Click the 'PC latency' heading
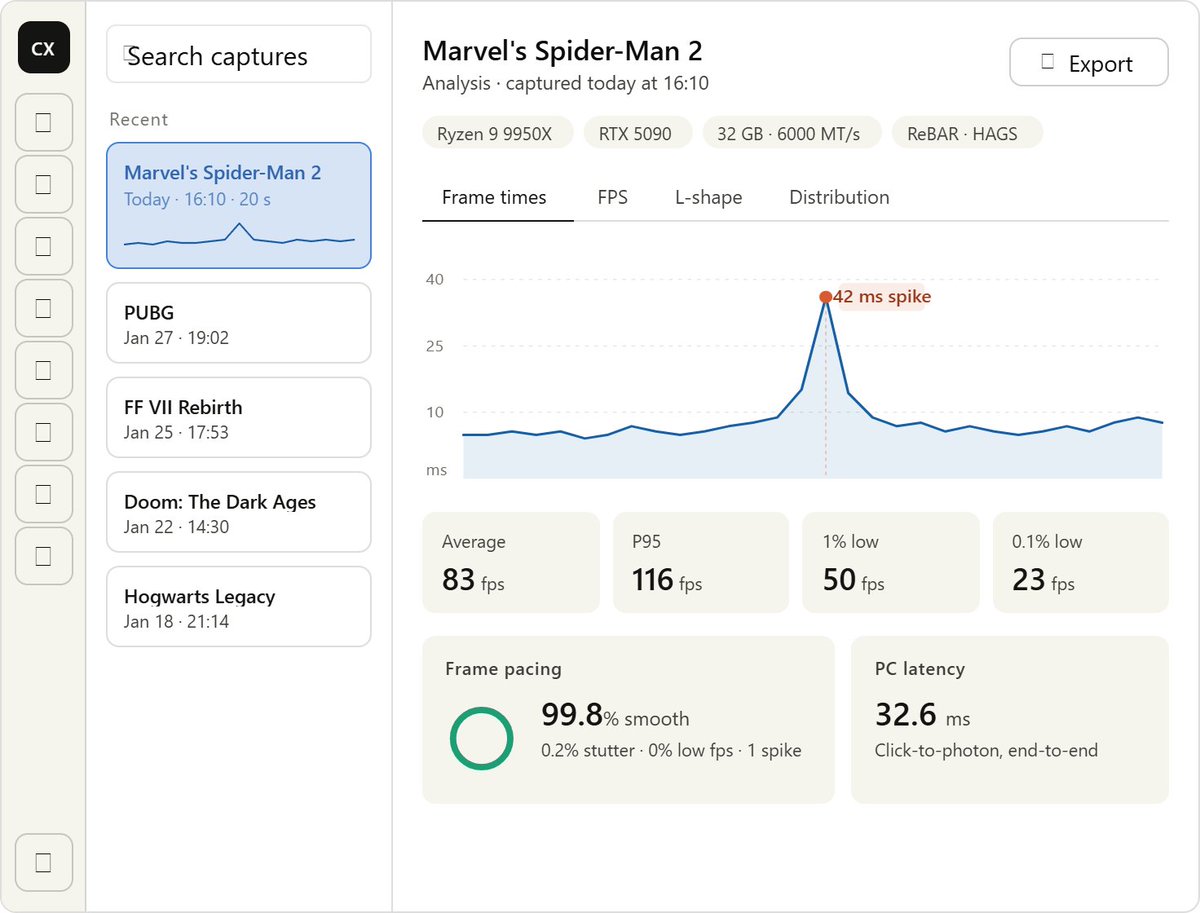Screen dimensions: 1200x913 920,669
